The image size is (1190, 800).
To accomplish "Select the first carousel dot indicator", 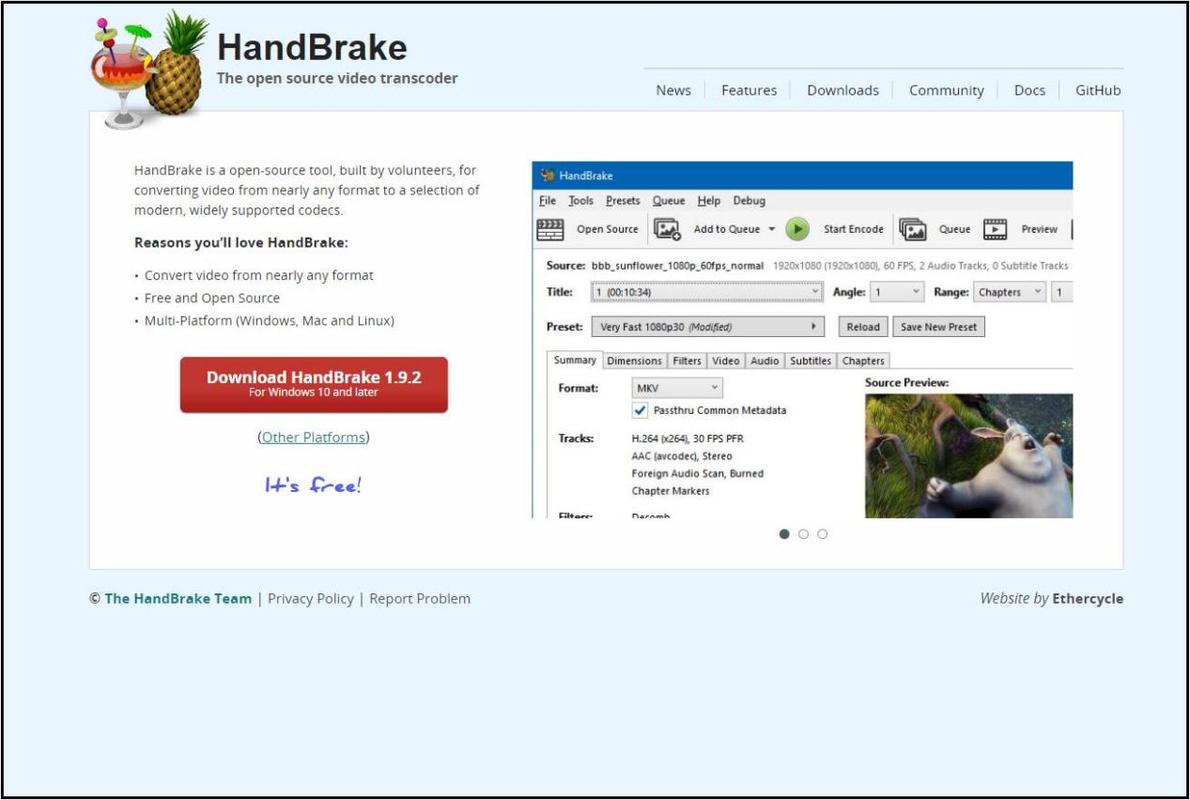I will pos(784,534).
